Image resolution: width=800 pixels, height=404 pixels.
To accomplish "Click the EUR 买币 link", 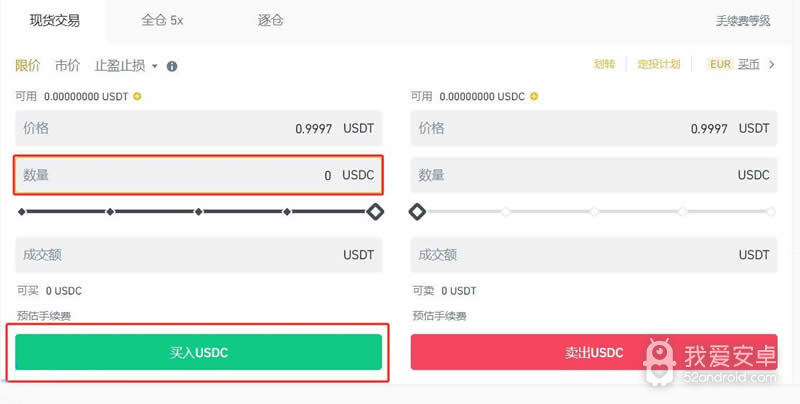I will (x=735, y=64).
